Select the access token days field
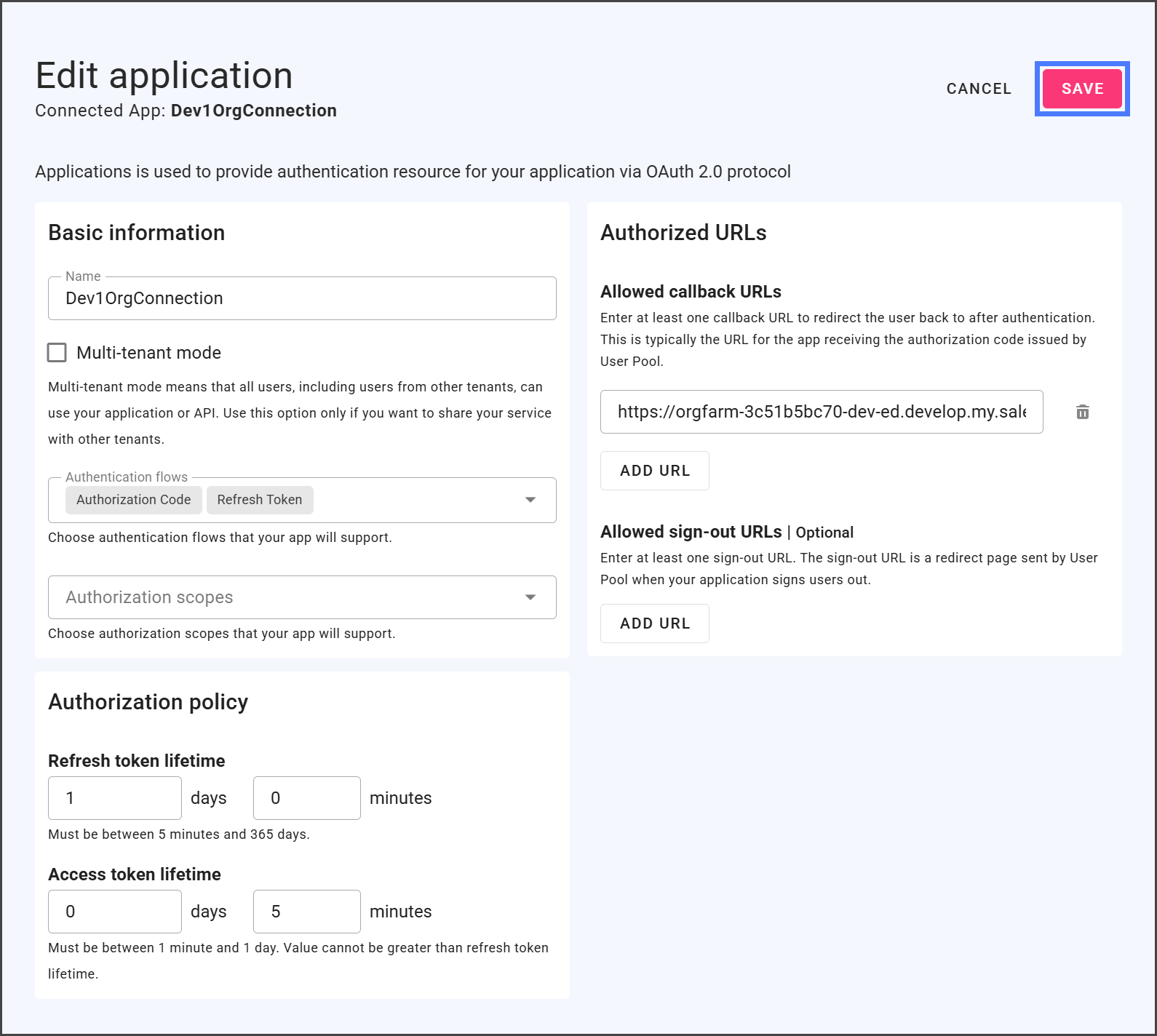This screenshot has height=1036, width=1157. [x=114, y=912]
